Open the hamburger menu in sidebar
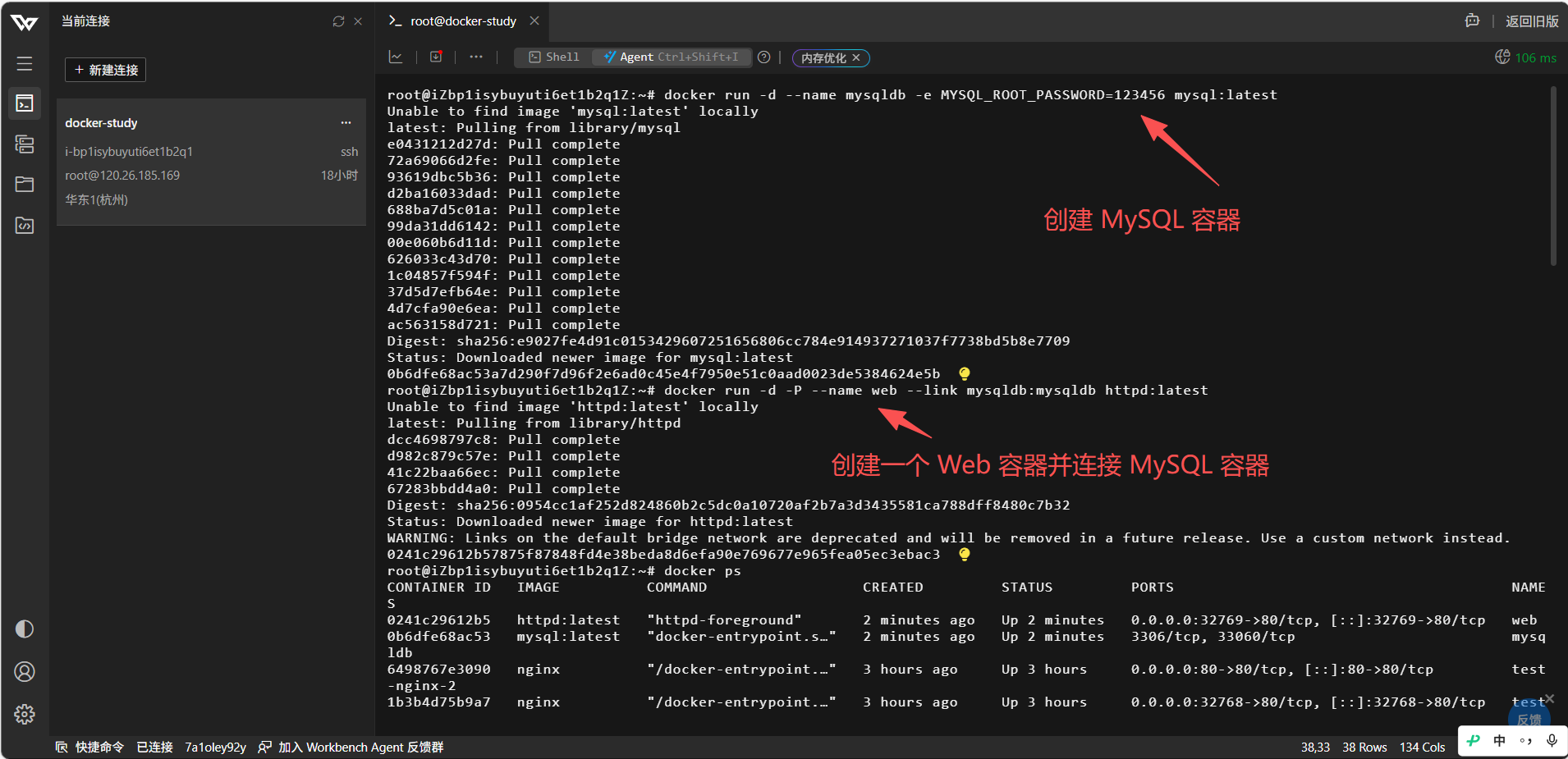Viewport: 1568px width, 759px height. (25, 63)
